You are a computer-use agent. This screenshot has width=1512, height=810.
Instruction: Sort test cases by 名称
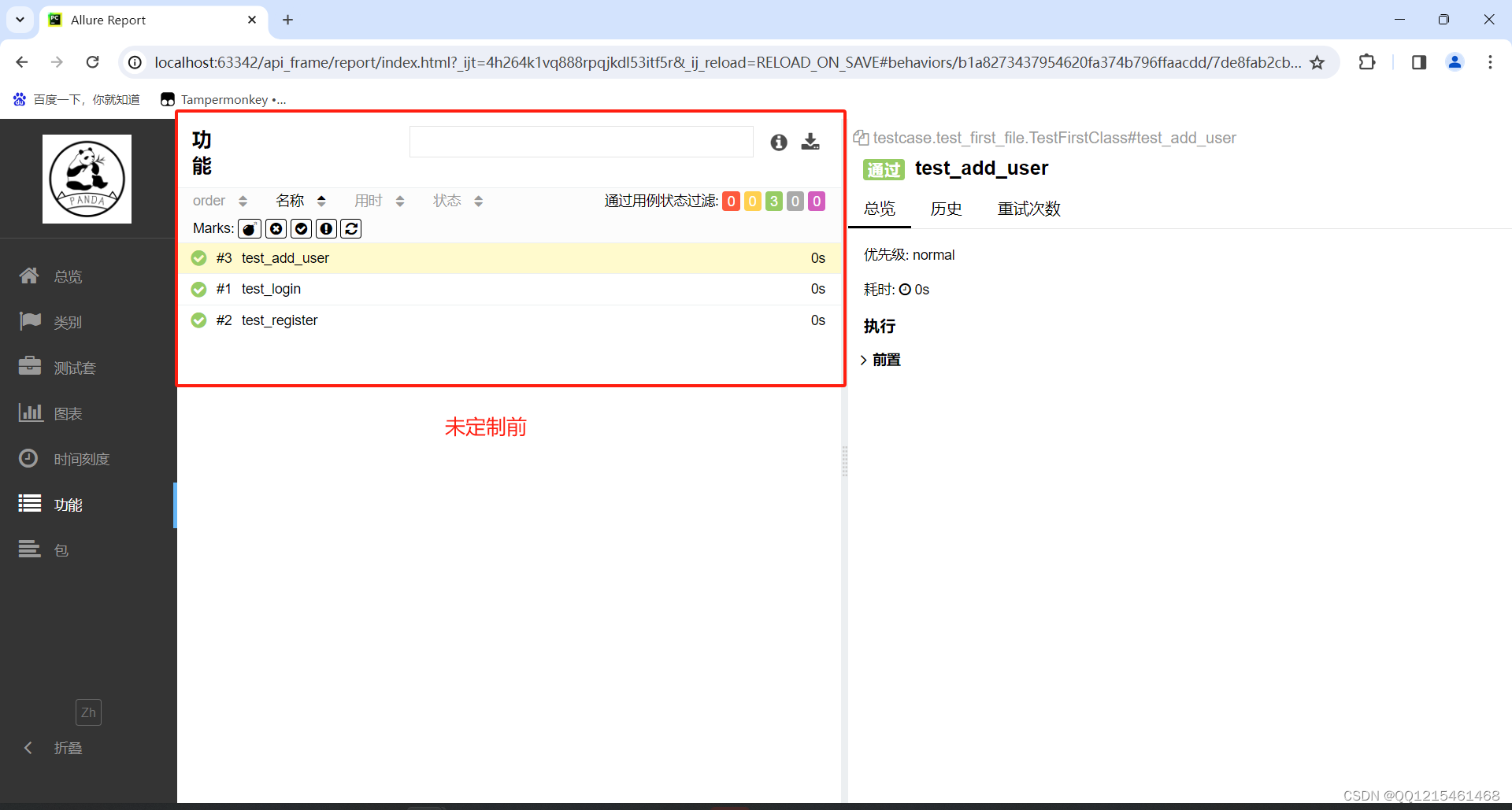301,202
